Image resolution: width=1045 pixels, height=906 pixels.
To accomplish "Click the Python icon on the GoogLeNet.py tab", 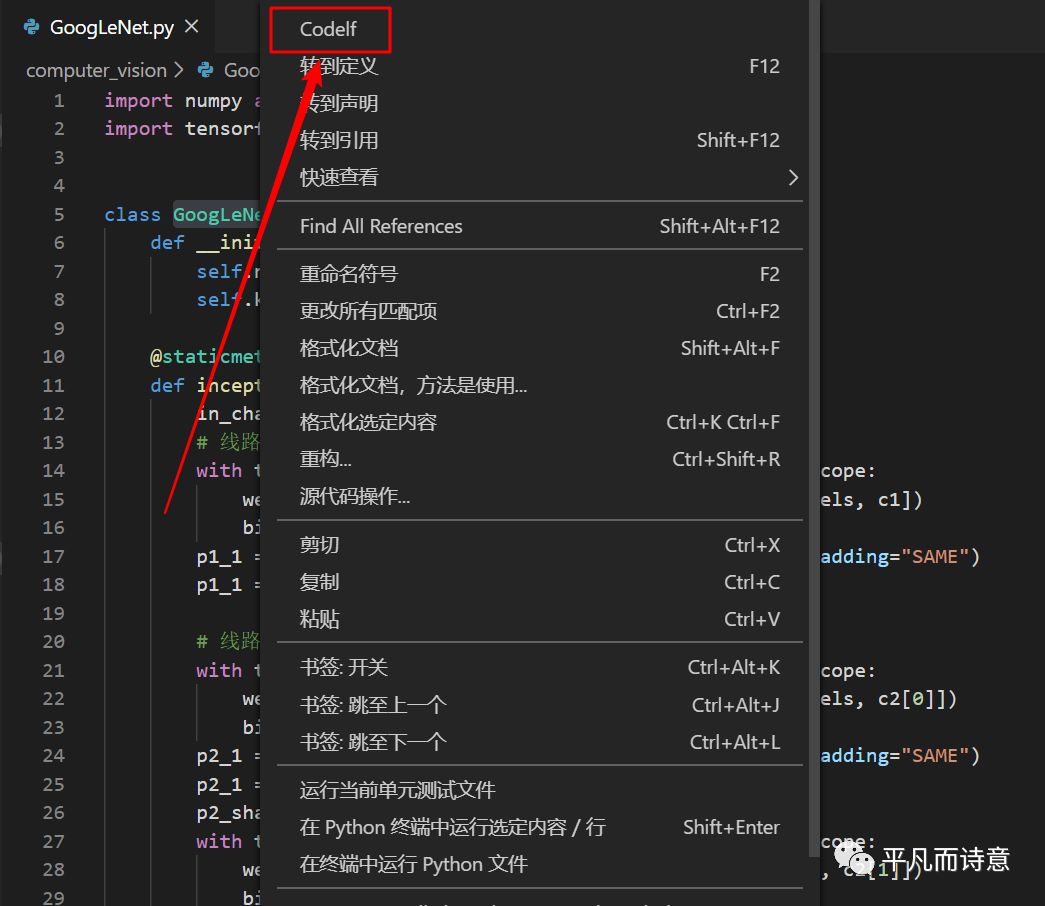I will pyautogui.click(x=32, y=28).
